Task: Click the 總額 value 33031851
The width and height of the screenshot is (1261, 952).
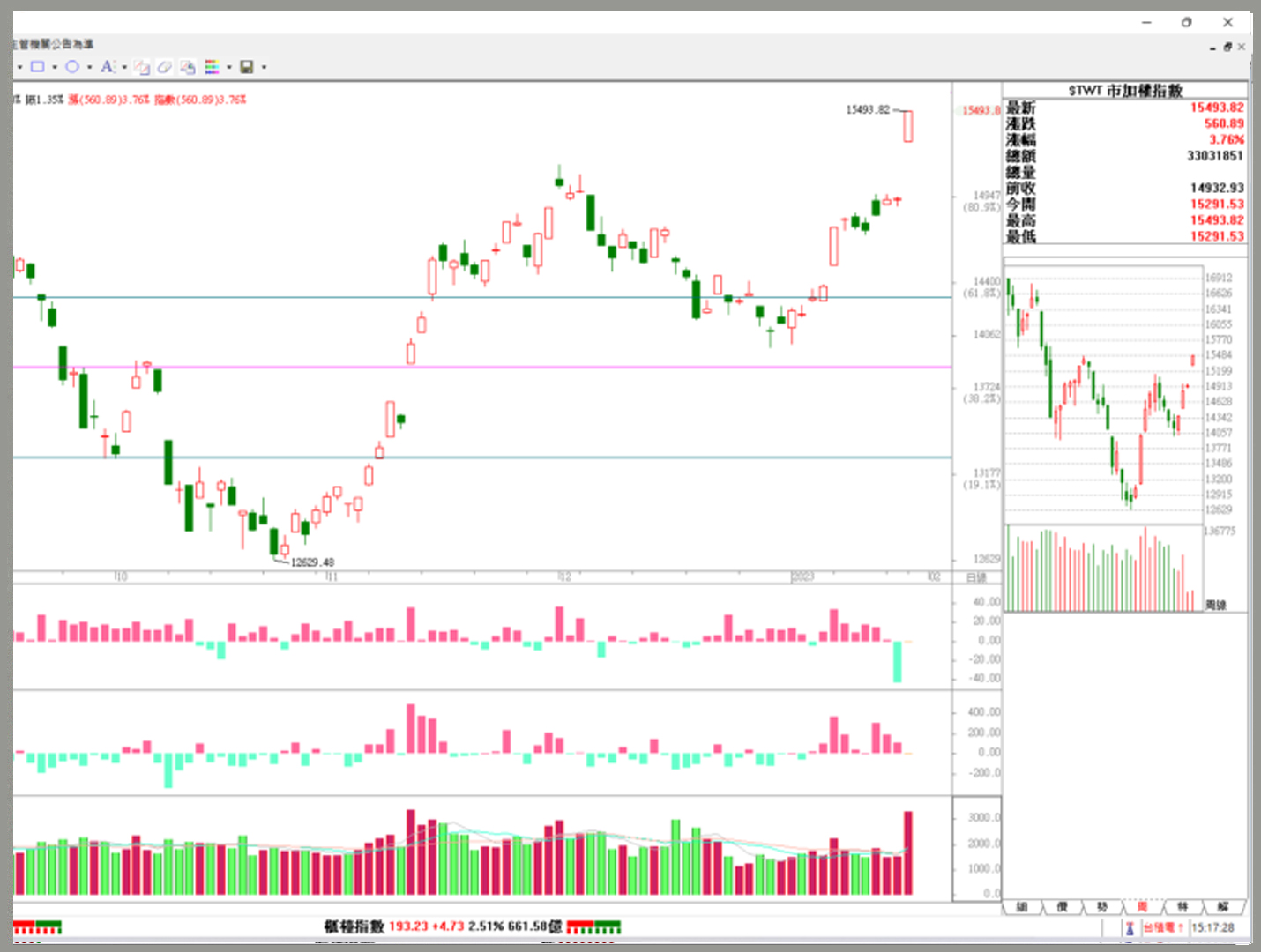Action: tap(1215, 156)
